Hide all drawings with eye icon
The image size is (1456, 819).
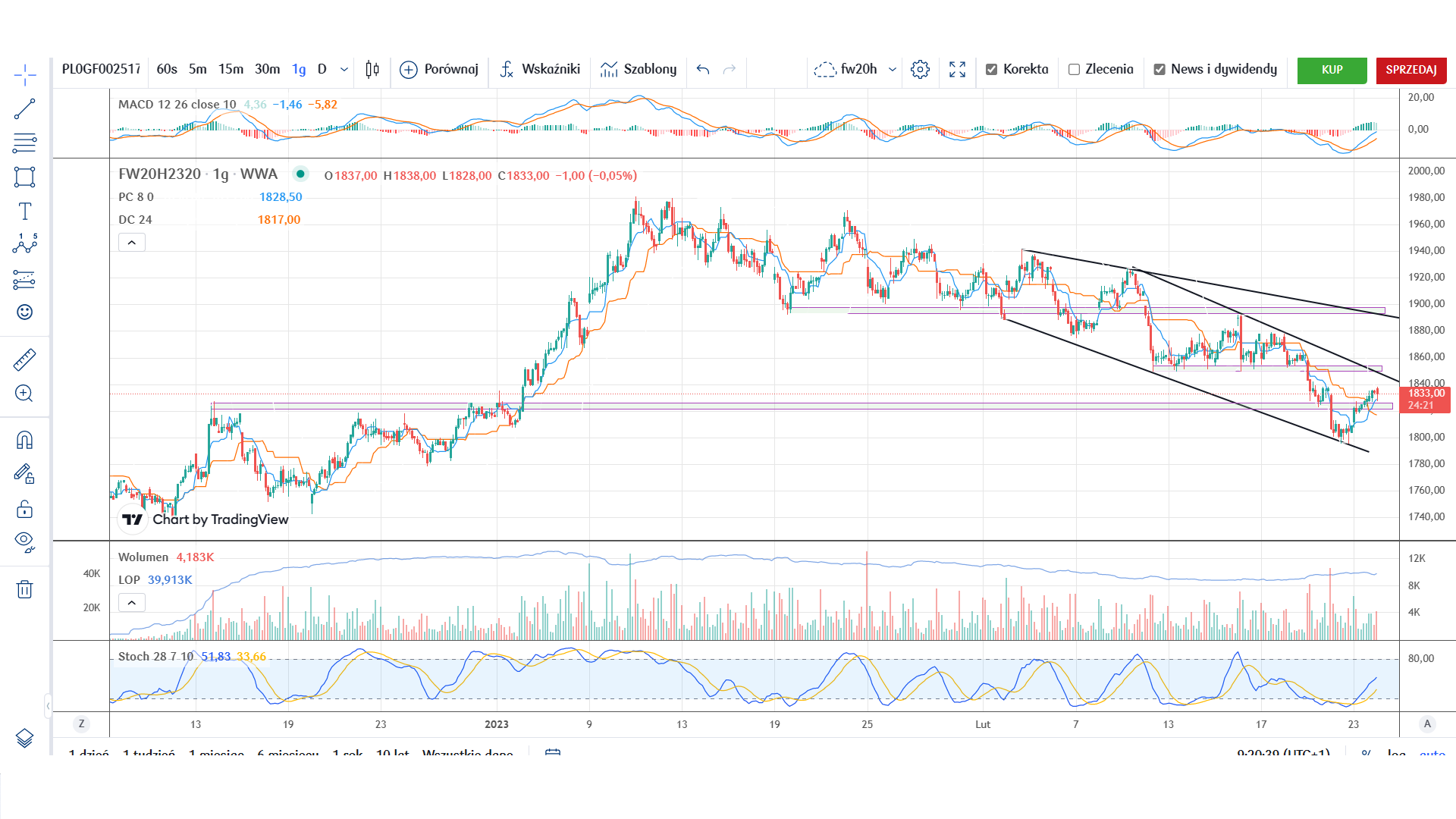tap(24, 542)
